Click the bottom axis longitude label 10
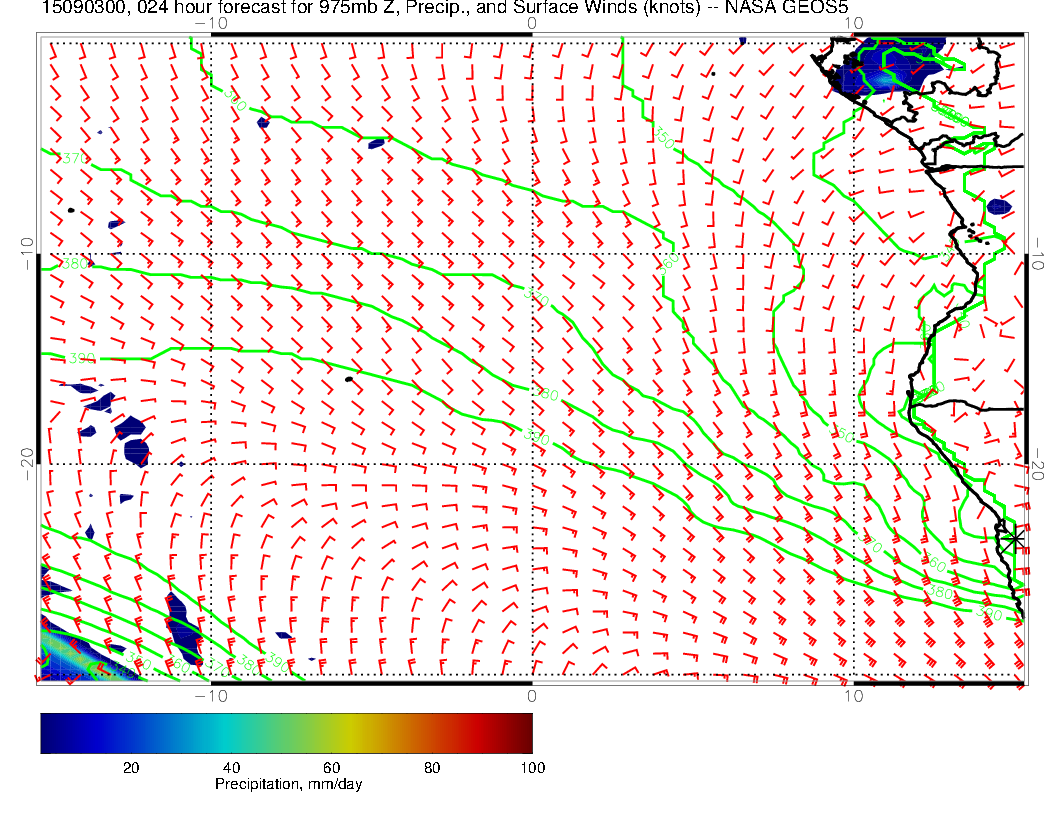 [853, 696]
